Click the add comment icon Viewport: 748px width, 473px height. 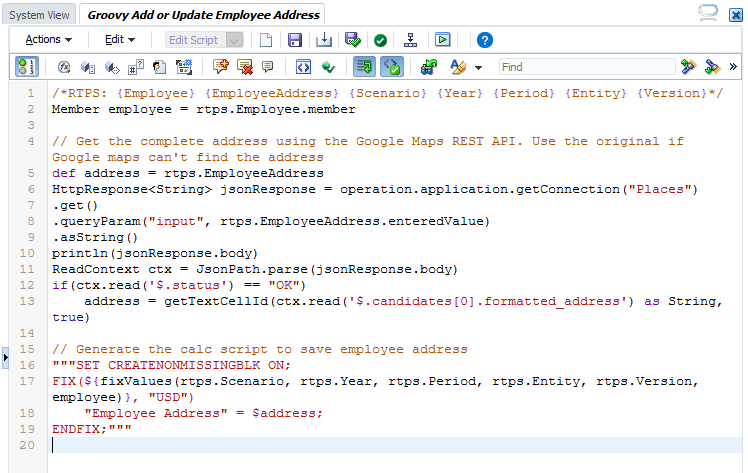pyautogui.click(x=221, y=67)
